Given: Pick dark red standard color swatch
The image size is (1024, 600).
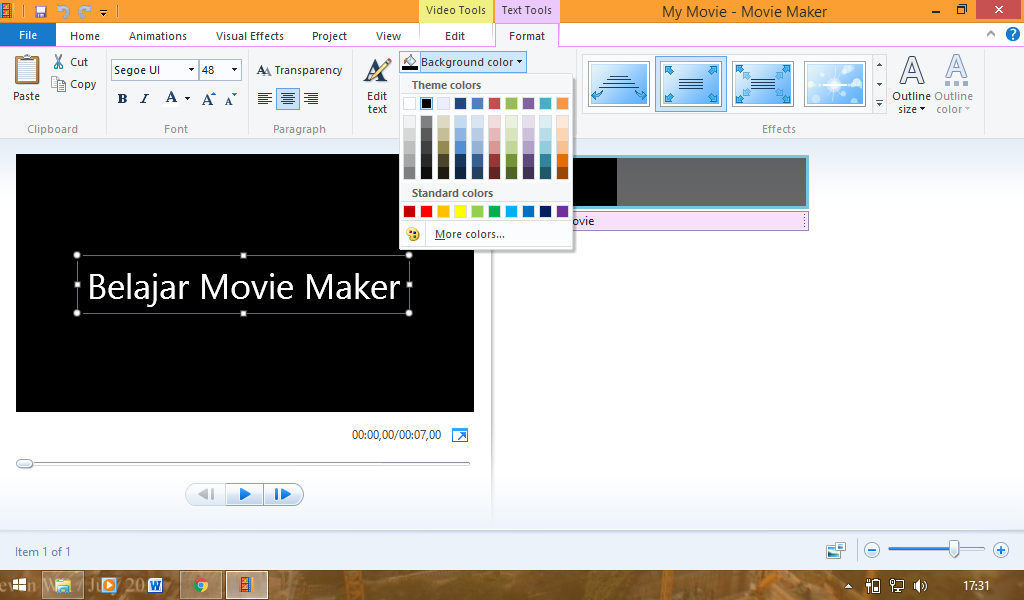Looking at the screenshot, I should 409,212.
